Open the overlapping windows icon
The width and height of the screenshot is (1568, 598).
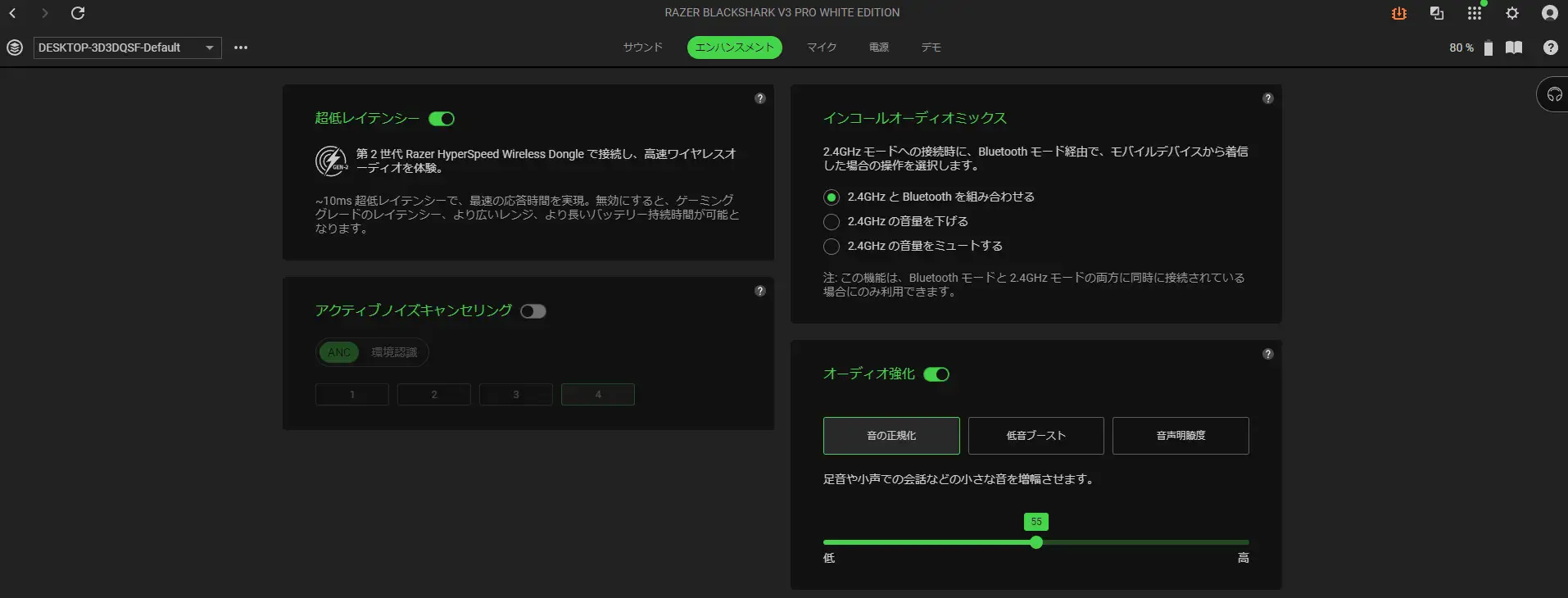(1436, 13)
